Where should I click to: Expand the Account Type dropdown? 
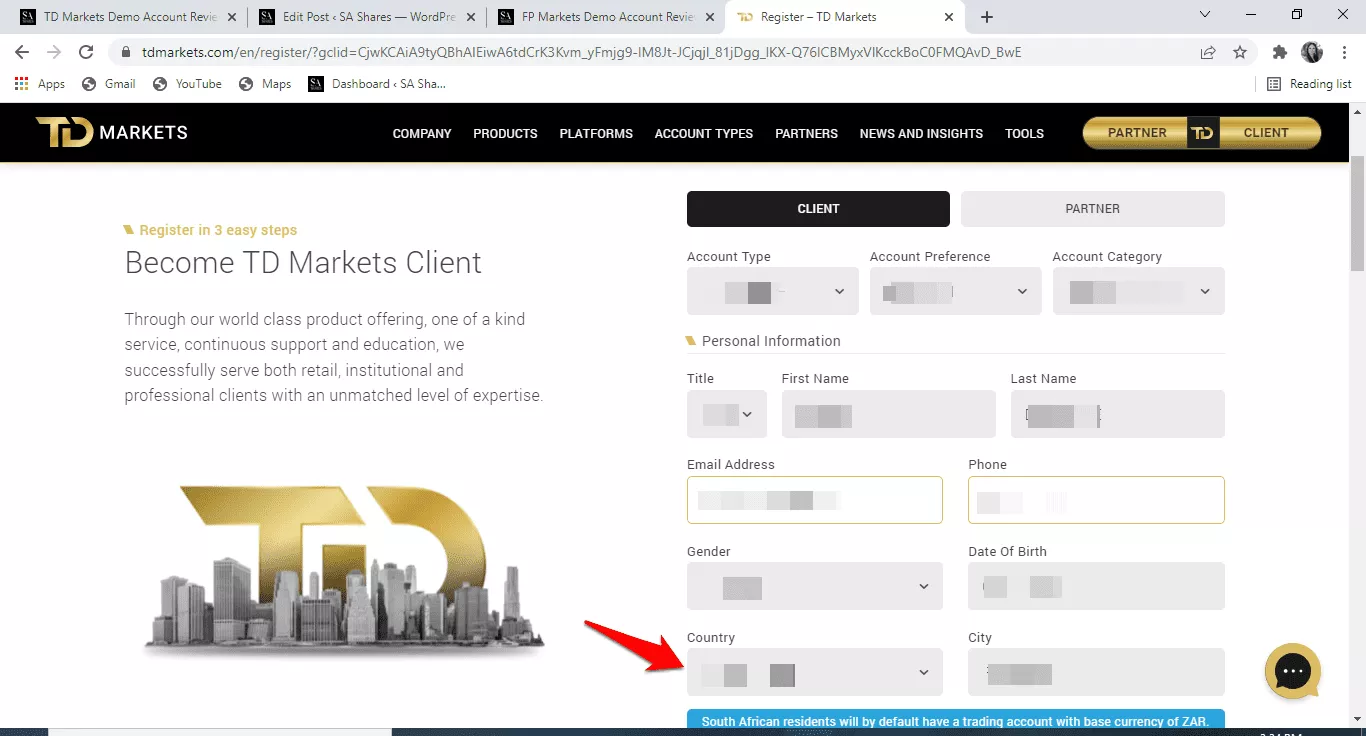coord(773,291)
